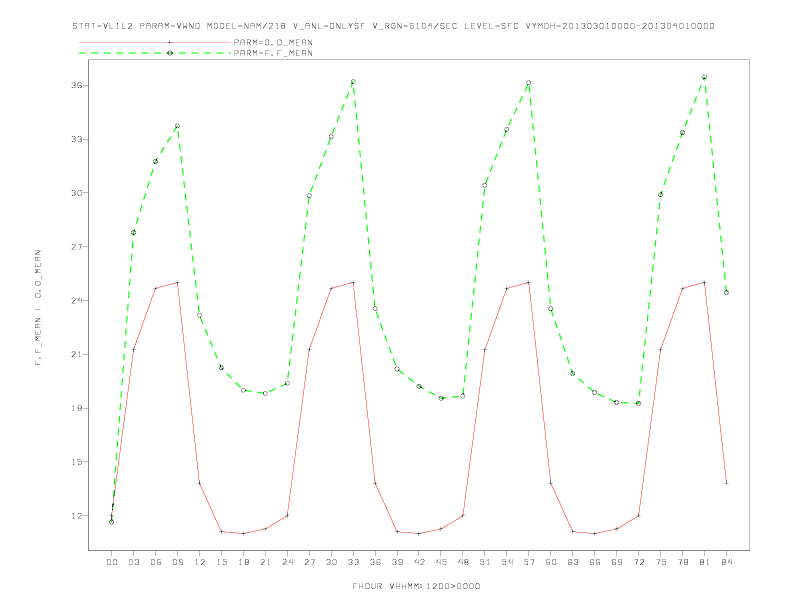The width and height of the screenshot is (792, 612).
Task: Click the x-axis tick label 84
Action: [726, 562]
